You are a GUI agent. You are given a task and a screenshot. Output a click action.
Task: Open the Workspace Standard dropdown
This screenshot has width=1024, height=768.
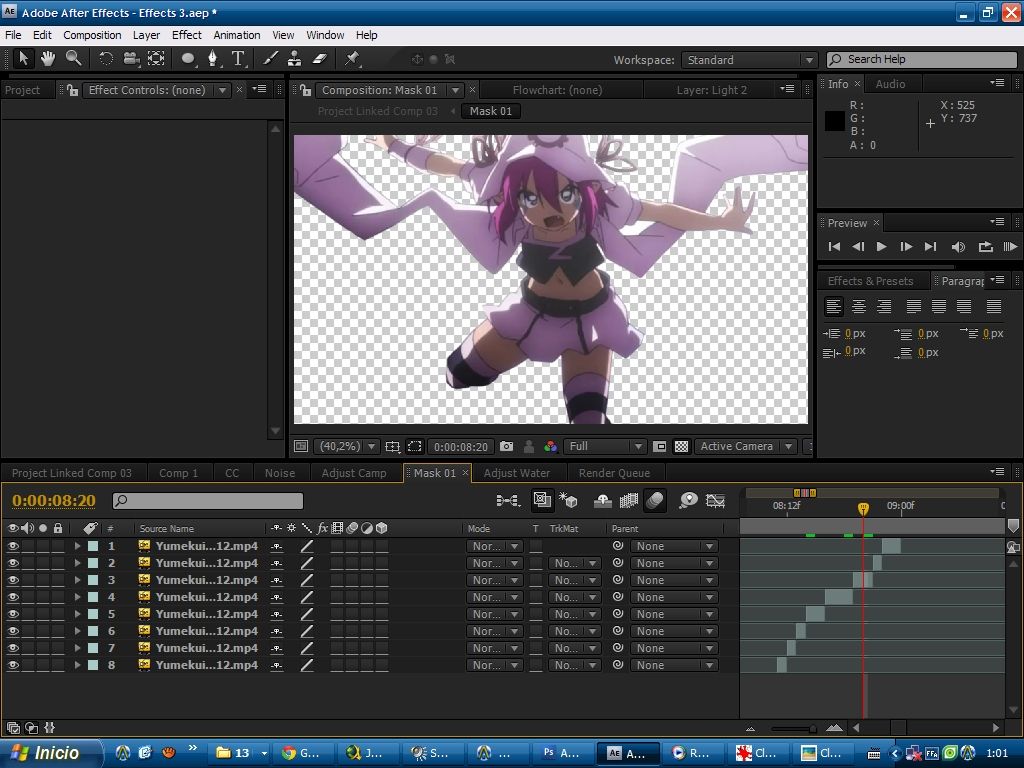pyautogui.click(x=749, y=60)
